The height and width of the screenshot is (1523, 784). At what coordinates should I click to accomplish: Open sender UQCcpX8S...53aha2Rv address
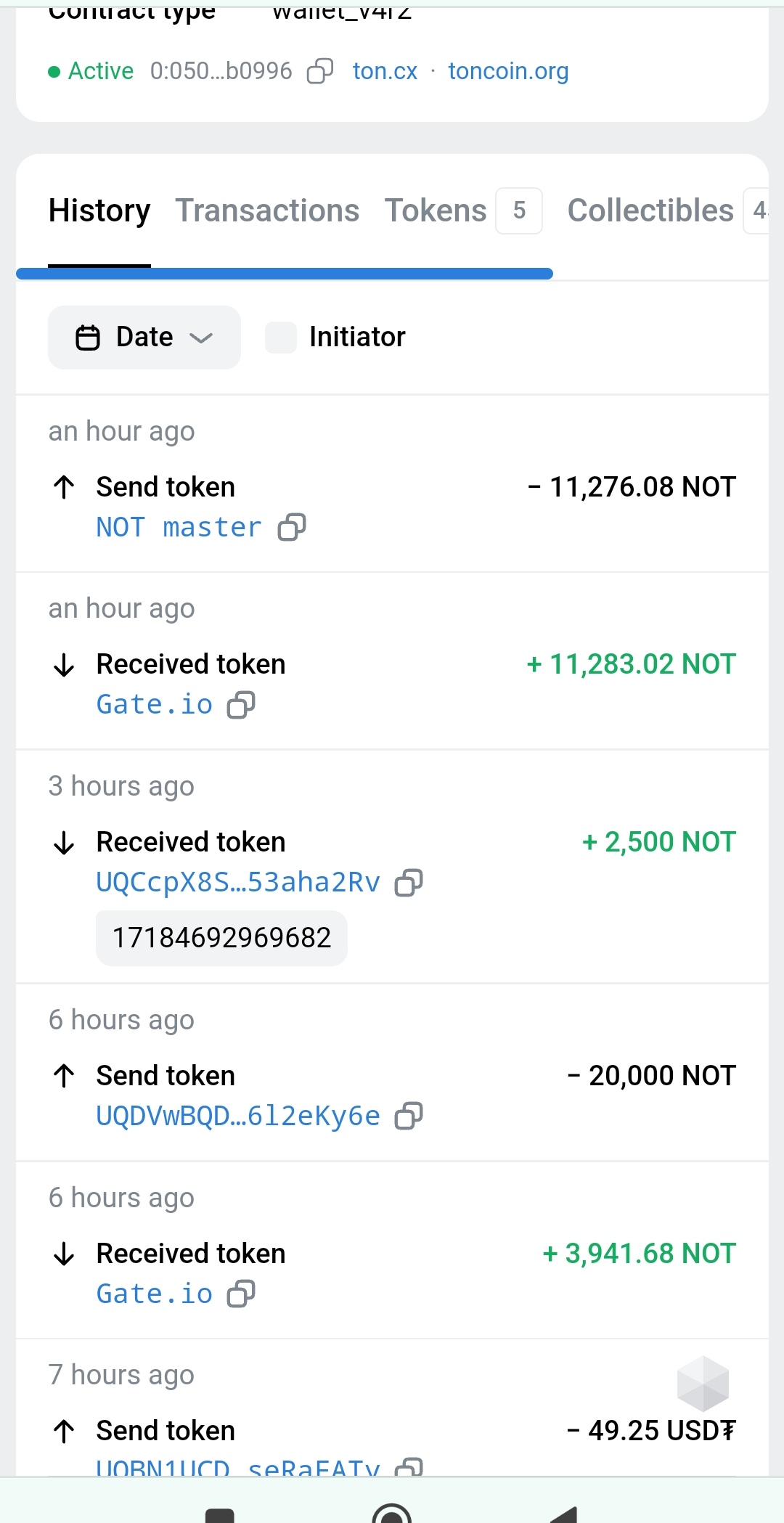(x=237, y=882)
